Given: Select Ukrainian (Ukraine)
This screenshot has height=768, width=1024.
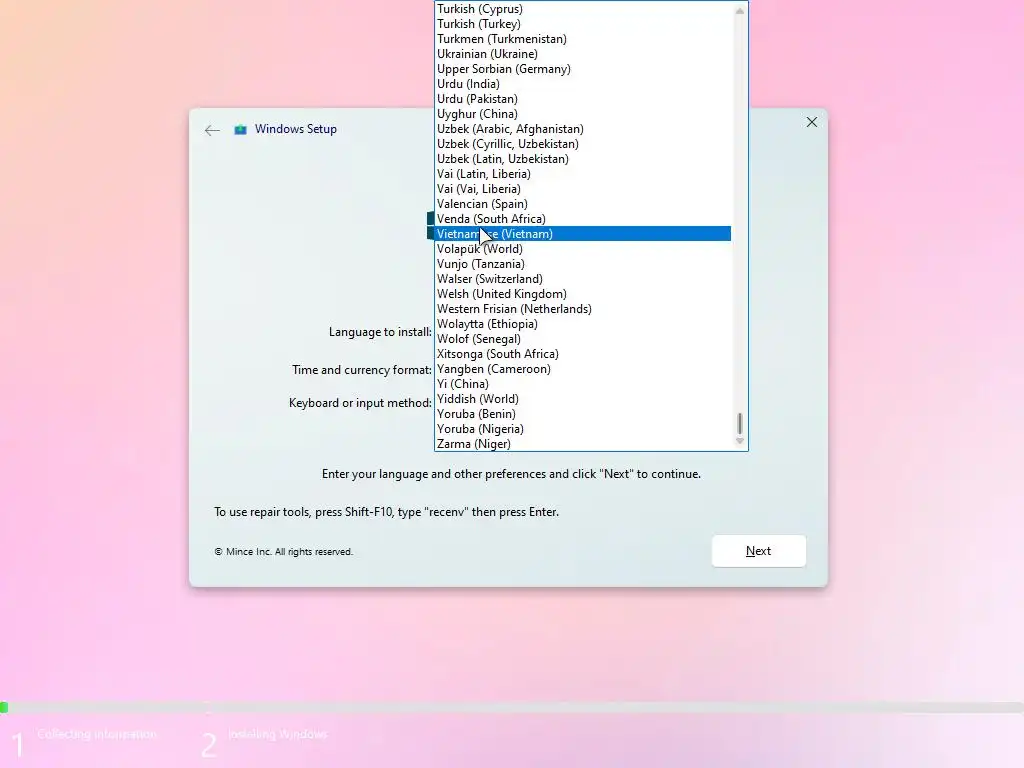Looking at the screenshot, I should coord(583,54).
